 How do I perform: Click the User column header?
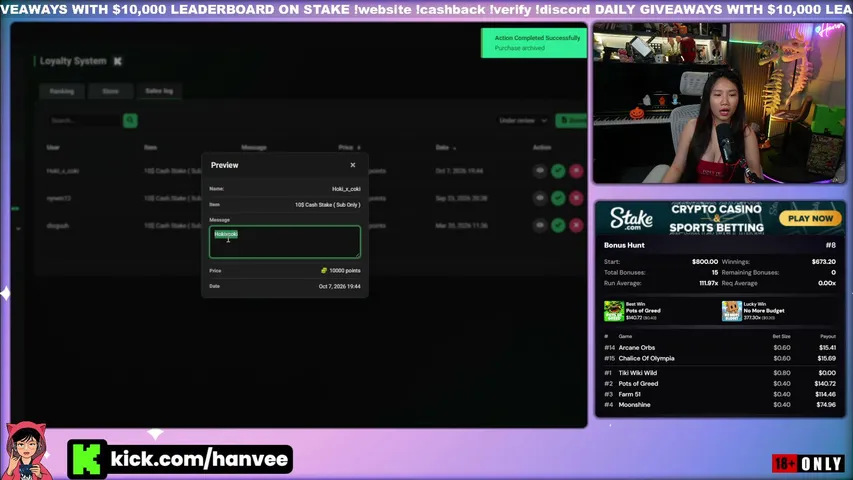(x=53, y=147)
